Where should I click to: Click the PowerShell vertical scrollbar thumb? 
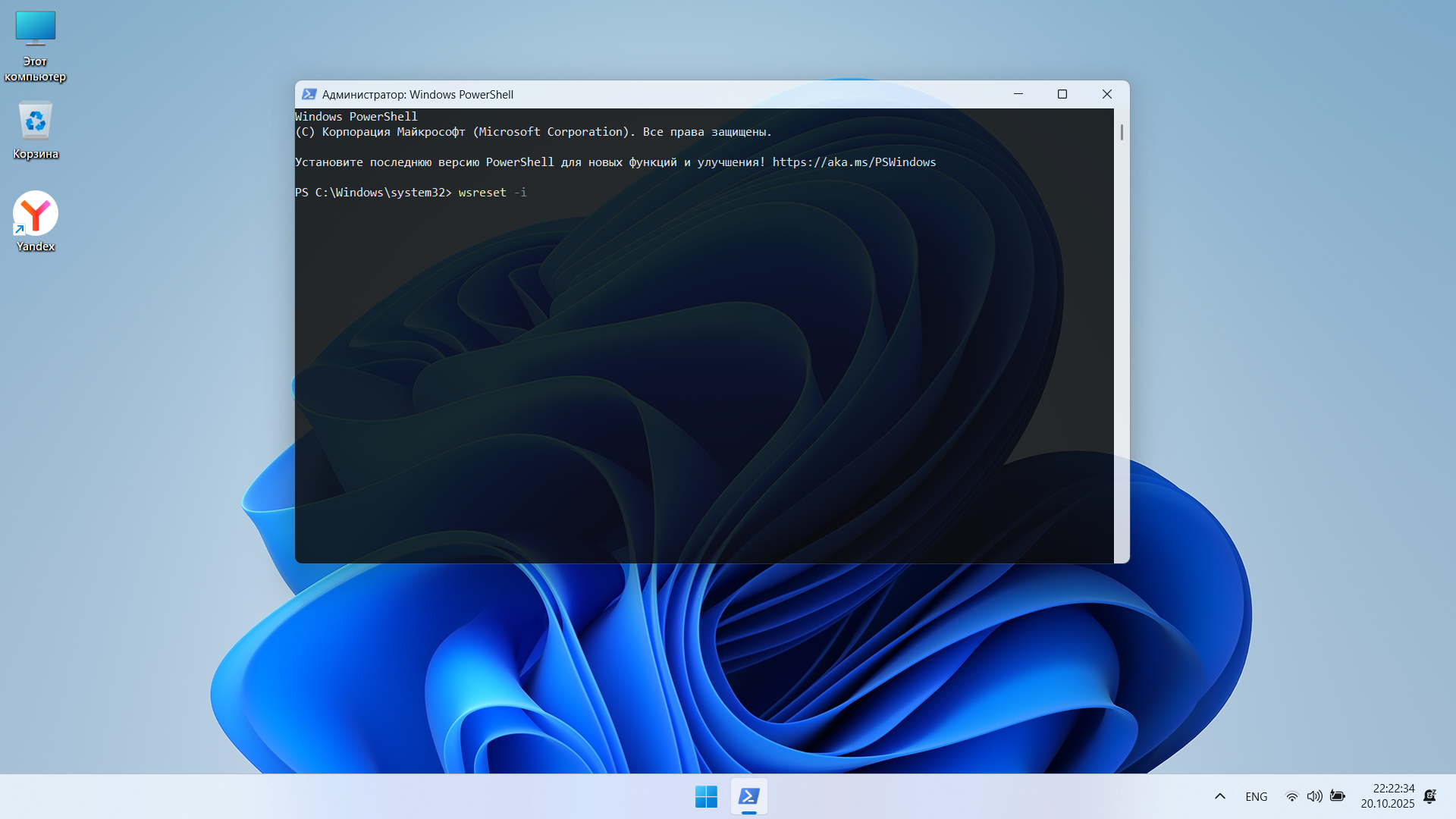point(1122,133)
